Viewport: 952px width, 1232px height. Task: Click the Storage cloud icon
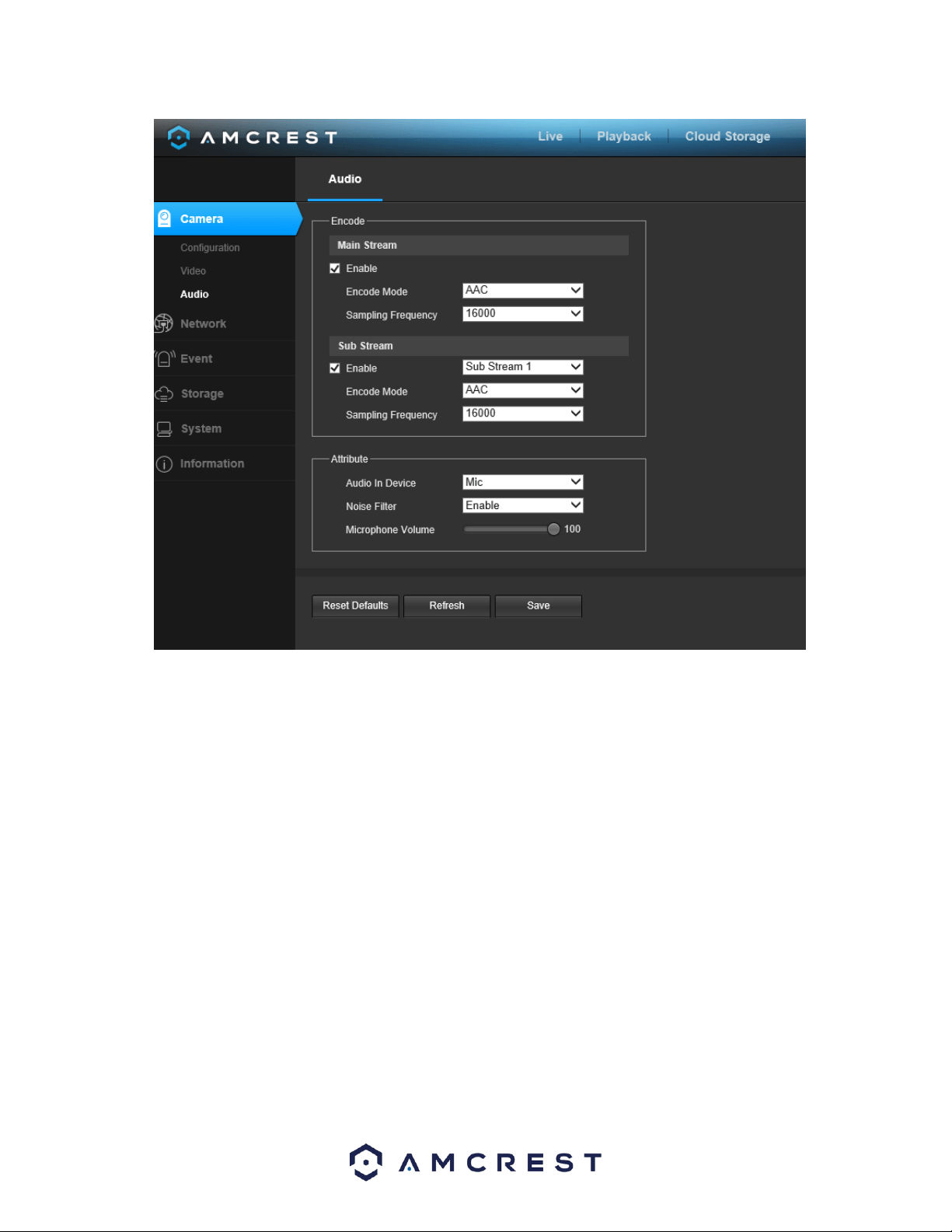coord(164,394)
